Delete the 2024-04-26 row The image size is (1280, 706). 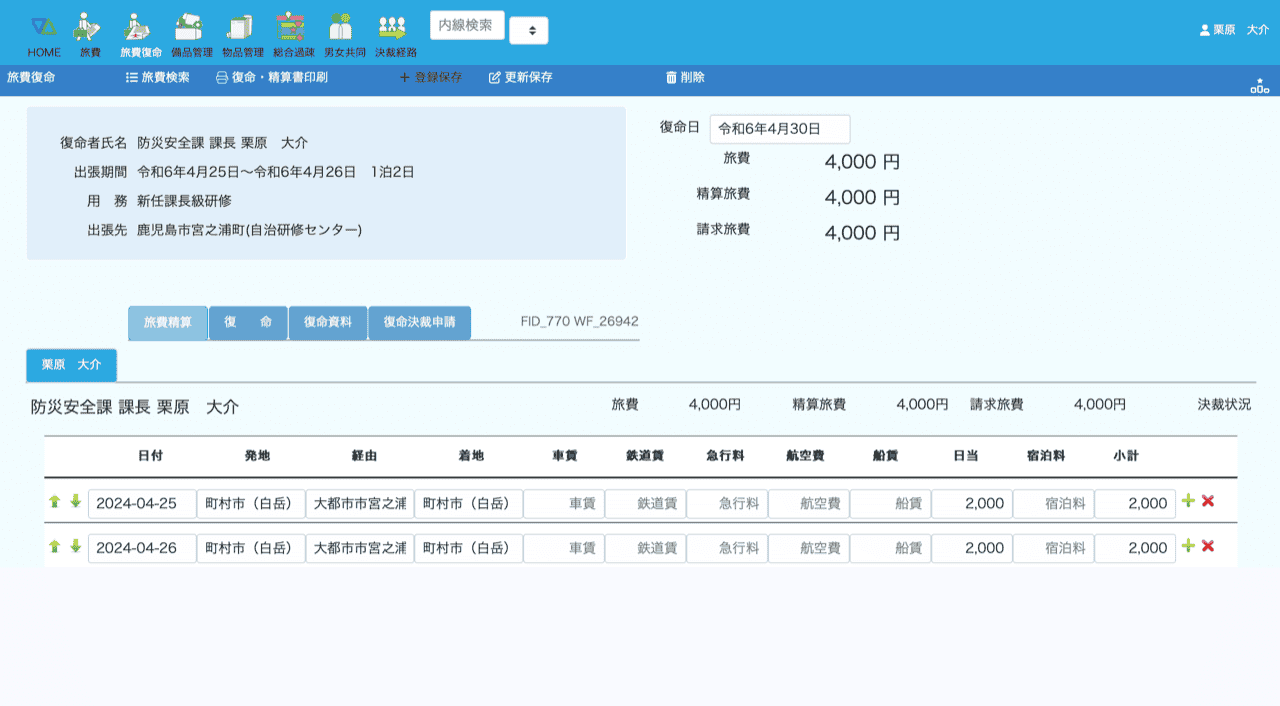[x=1208, y=546]
